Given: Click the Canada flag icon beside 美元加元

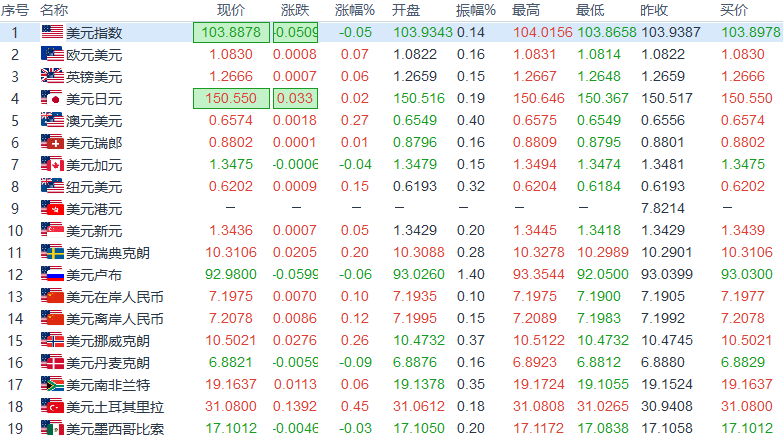Looking at the screenshot, I should tap(52, 164).
